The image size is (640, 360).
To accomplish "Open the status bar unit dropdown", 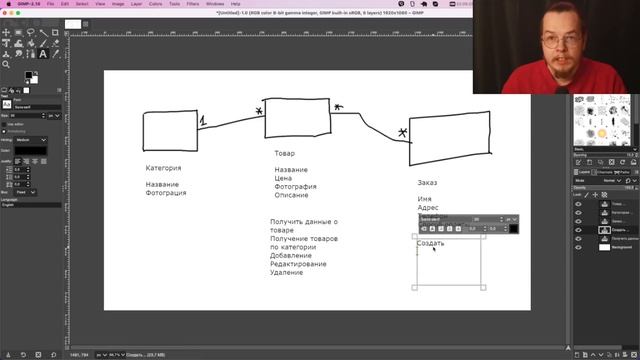I will (x=101, y=355).
